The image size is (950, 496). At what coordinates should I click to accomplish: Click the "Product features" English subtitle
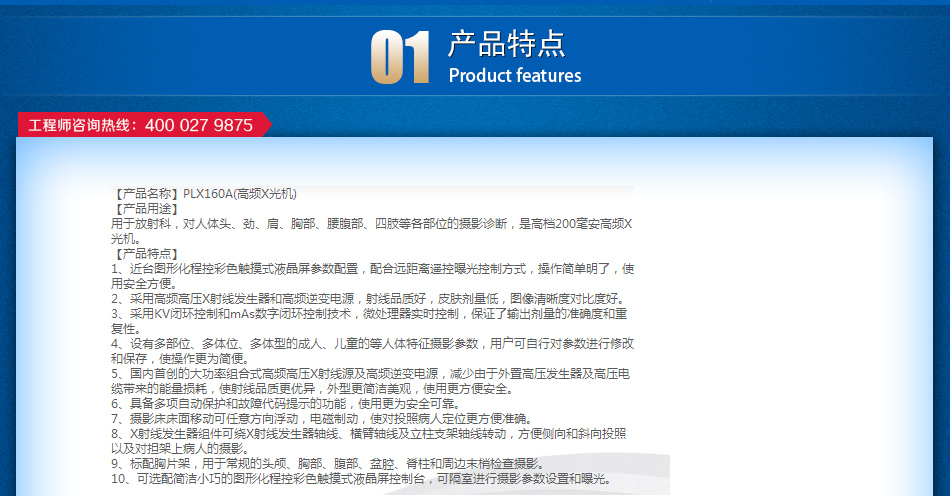point(514,76)
